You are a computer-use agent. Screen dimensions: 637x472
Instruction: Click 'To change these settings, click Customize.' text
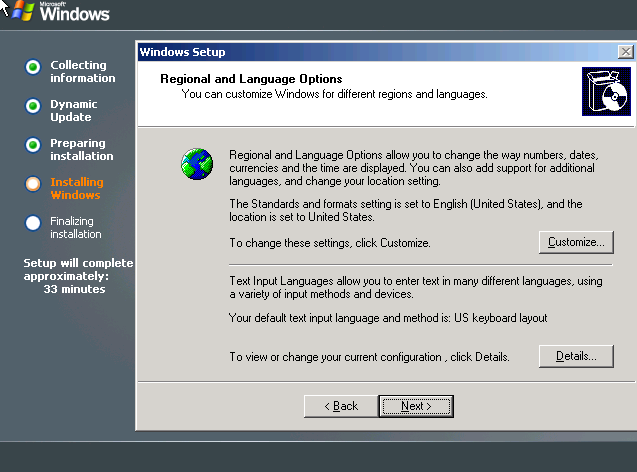click(x=330, y=243)
